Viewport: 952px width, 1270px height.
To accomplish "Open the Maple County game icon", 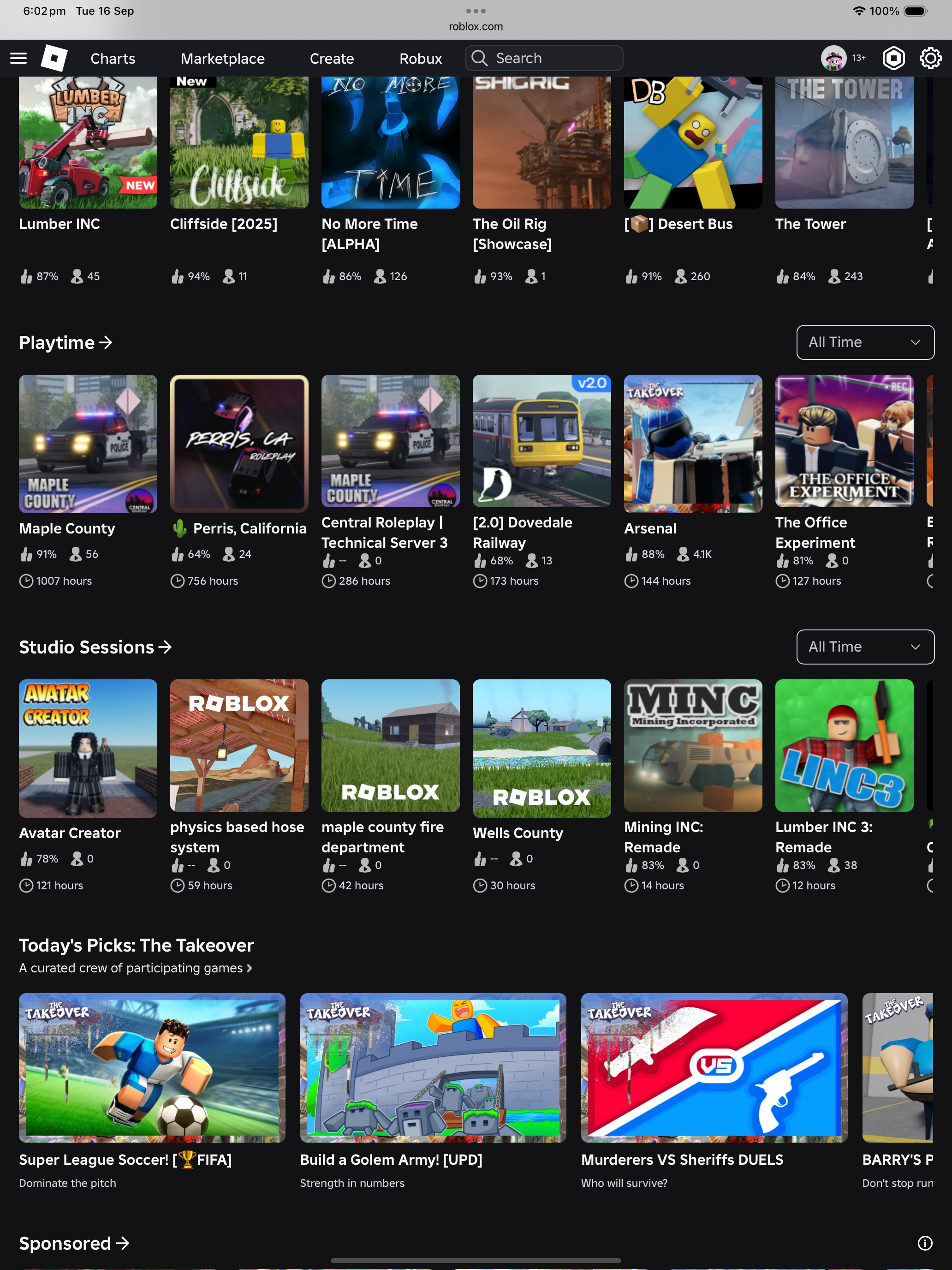I will point(88,444).
